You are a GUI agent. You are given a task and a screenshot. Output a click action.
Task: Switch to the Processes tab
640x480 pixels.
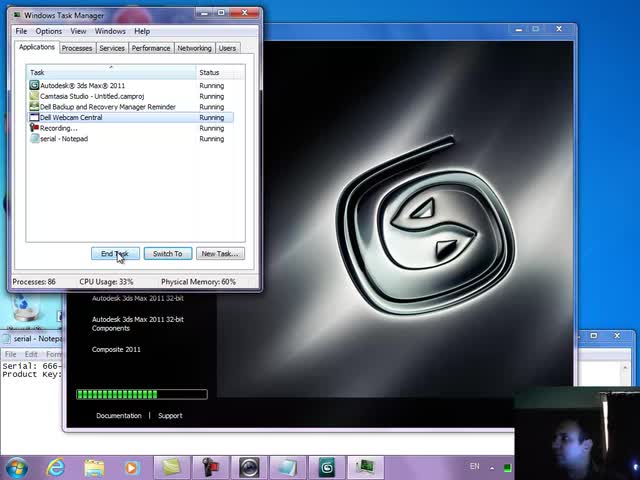pyautogui.click(x=77, y=48)
